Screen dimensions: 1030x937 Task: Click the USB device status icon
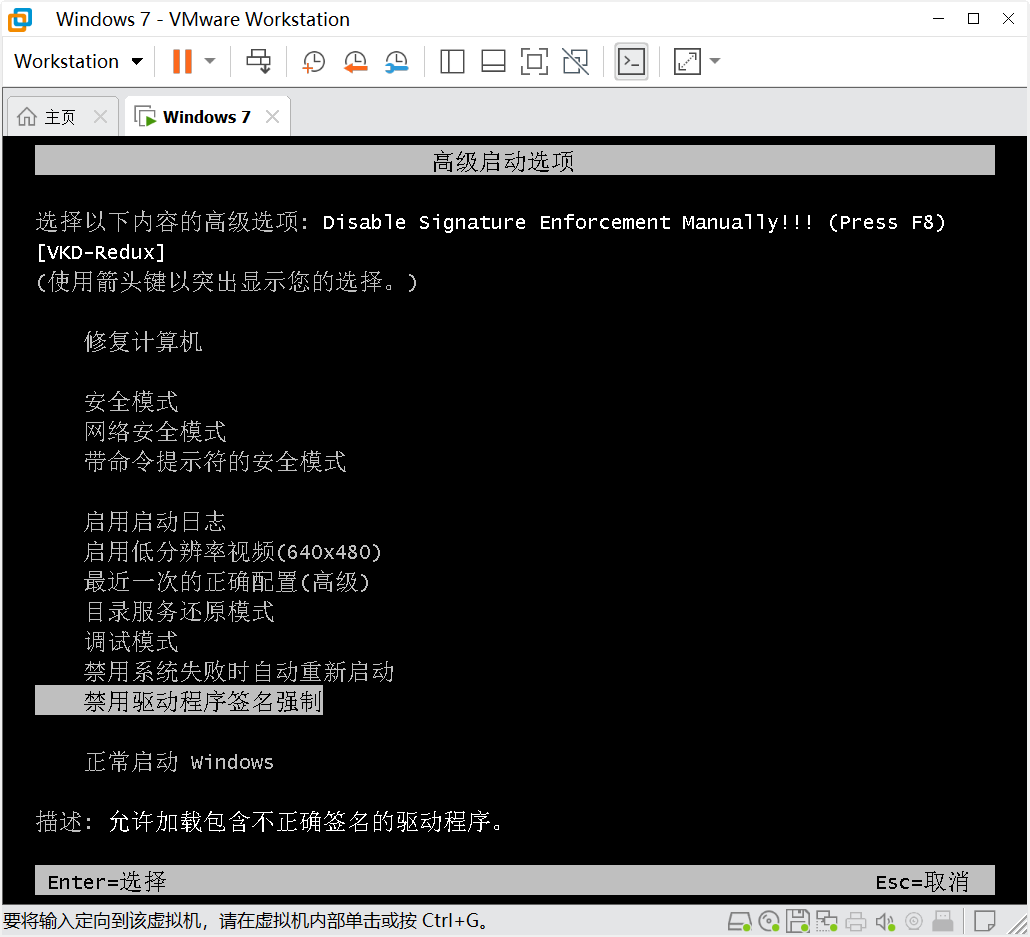click(943, 921)
